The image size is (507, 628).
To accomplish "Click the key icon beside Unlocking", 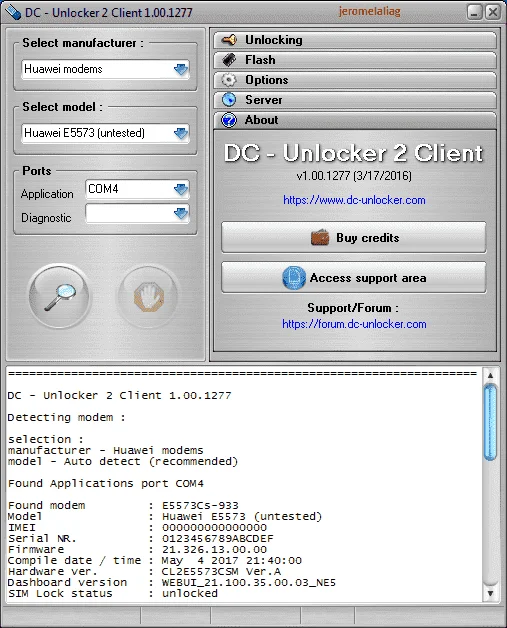I will [x=229, y=40].
